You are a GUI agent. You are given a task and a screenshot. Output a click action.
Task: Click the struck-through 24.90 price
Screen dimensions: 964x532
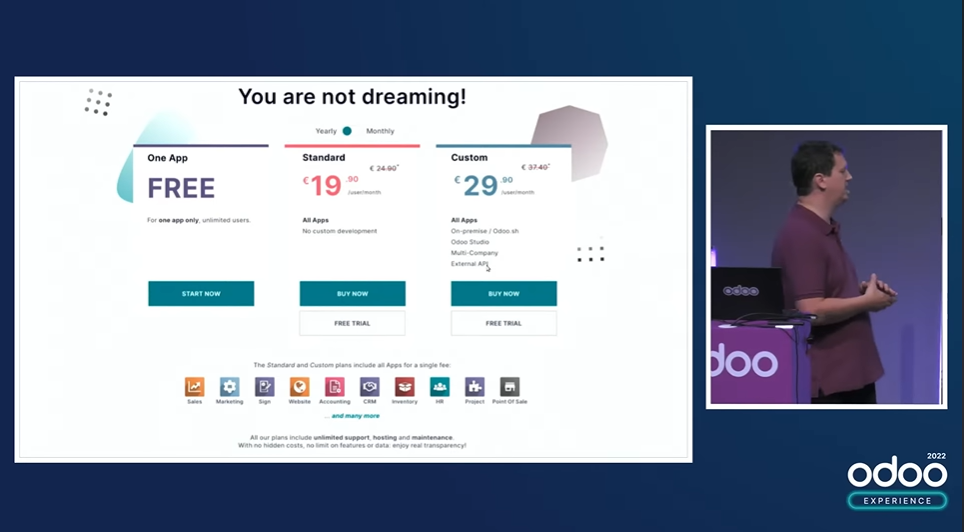pos(384,168)
